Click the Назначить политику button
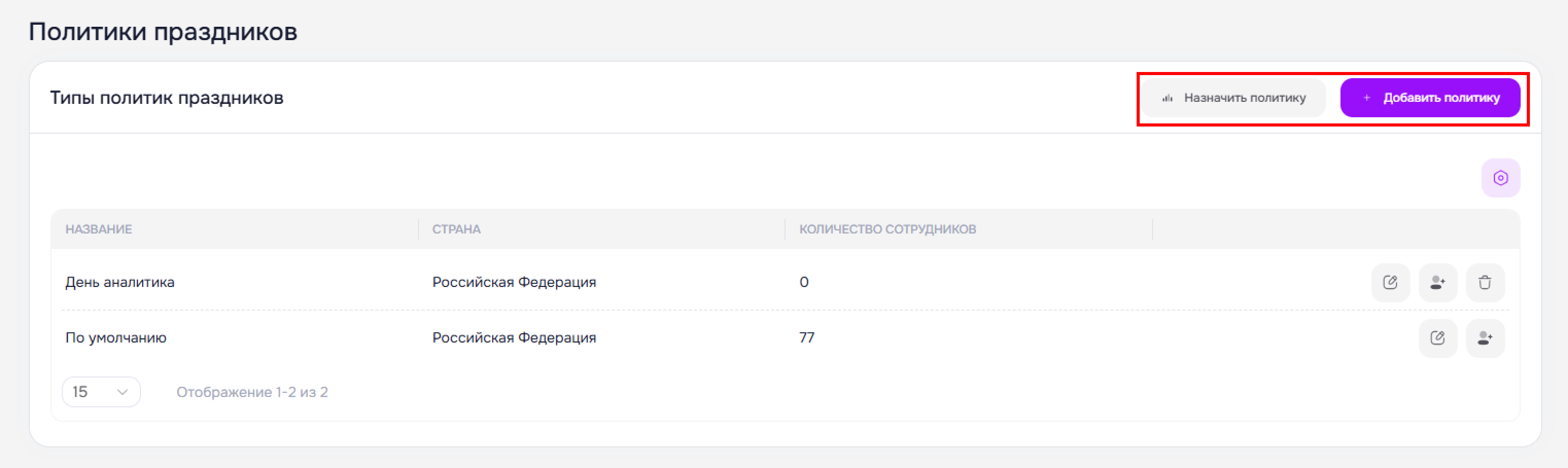 pos(1233,98)
